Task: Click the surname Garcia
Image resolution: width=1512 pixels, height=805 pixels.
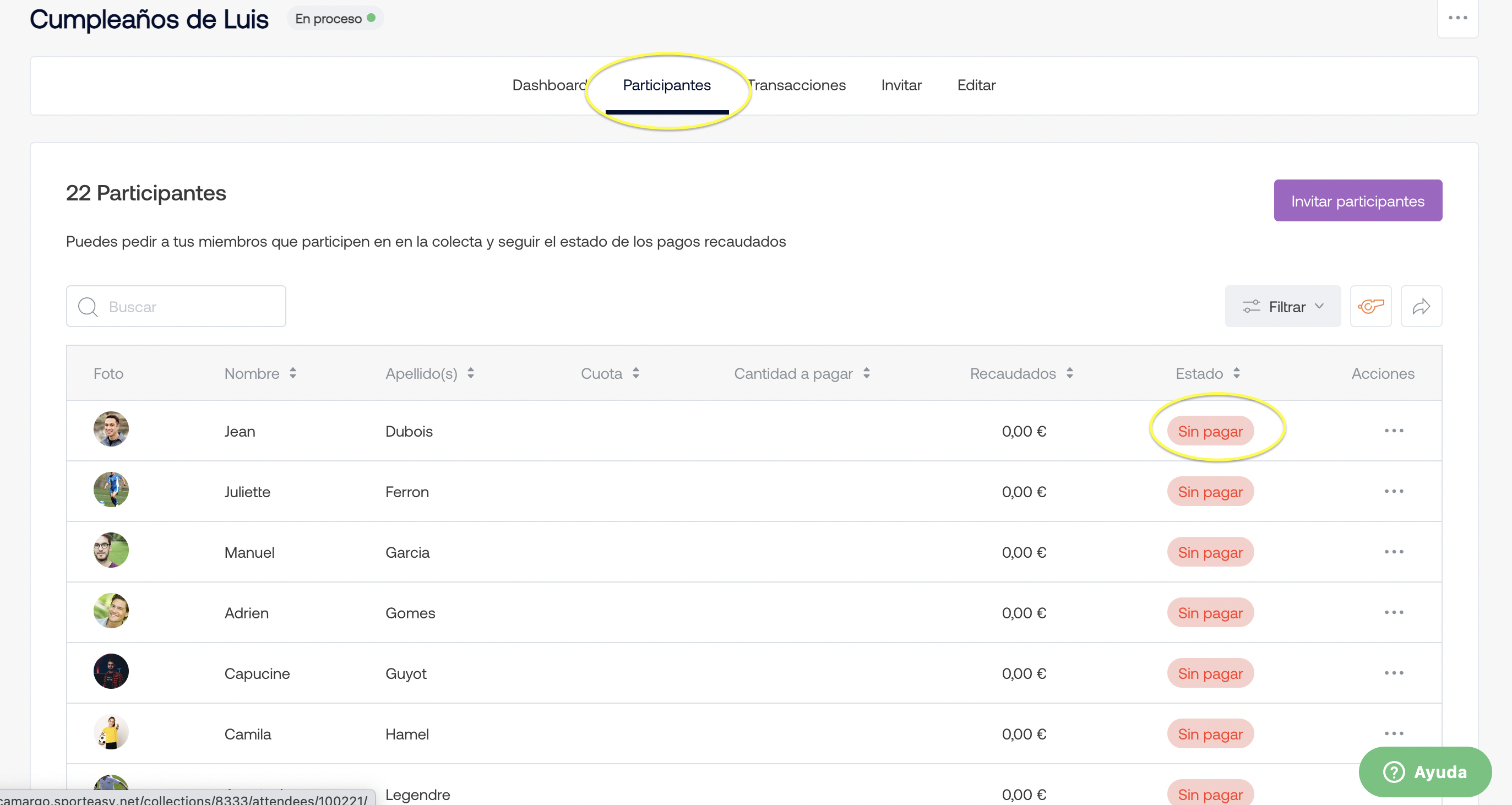Action: (407, 552)
